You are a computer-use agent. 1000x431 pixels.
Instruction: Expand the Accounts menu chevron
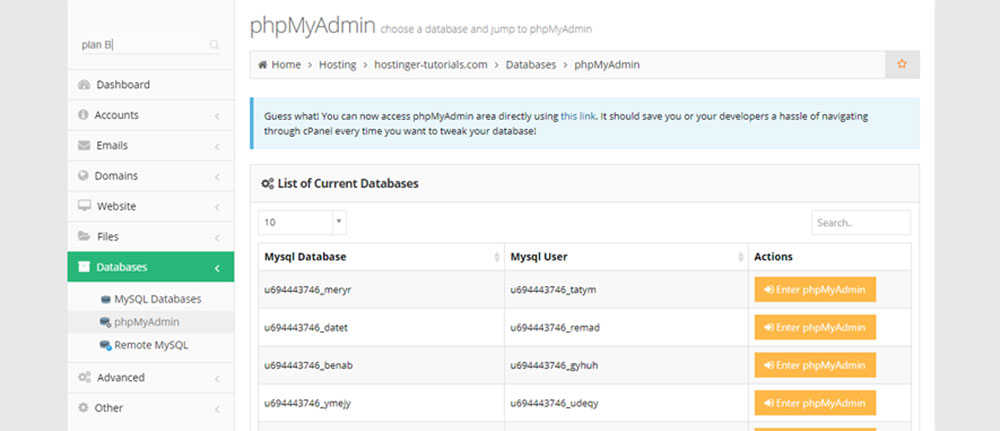tap(217, 116)
